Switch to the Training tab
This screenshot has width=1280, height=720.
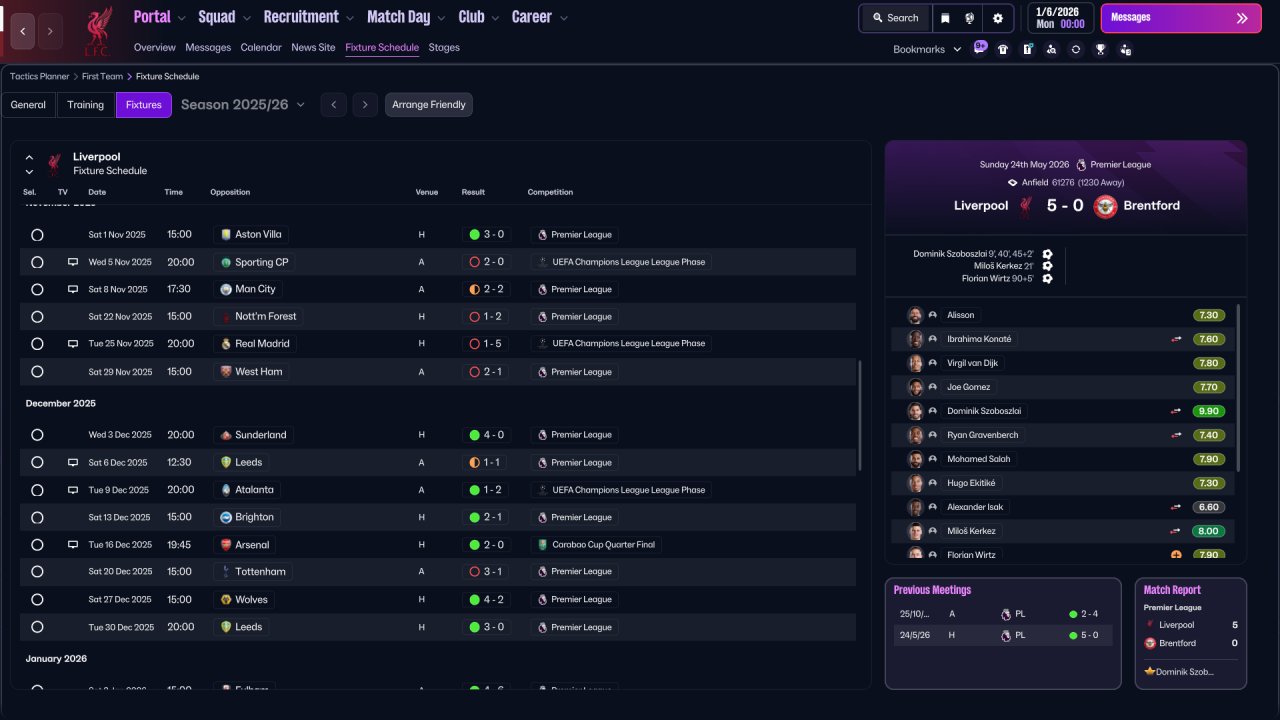click(86, 105)
